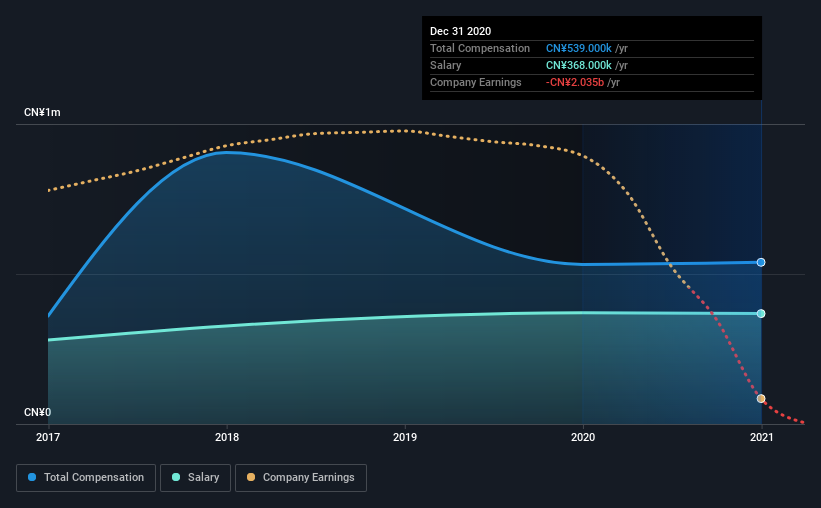Click the 2021 x-axis label
Screen dimensions: 821x508
[761, 437]
